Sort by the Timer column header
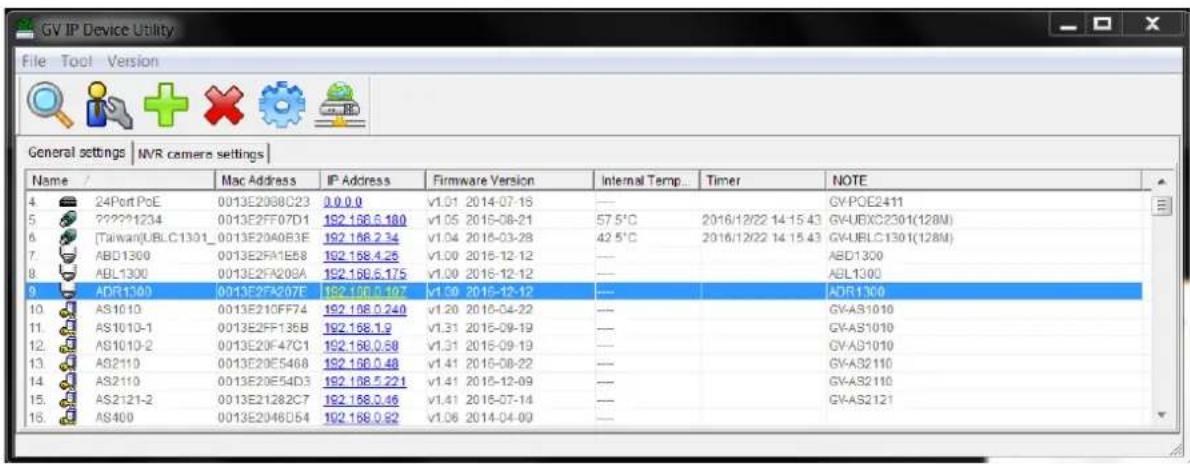1190x464 pixels. pos(760,181)
